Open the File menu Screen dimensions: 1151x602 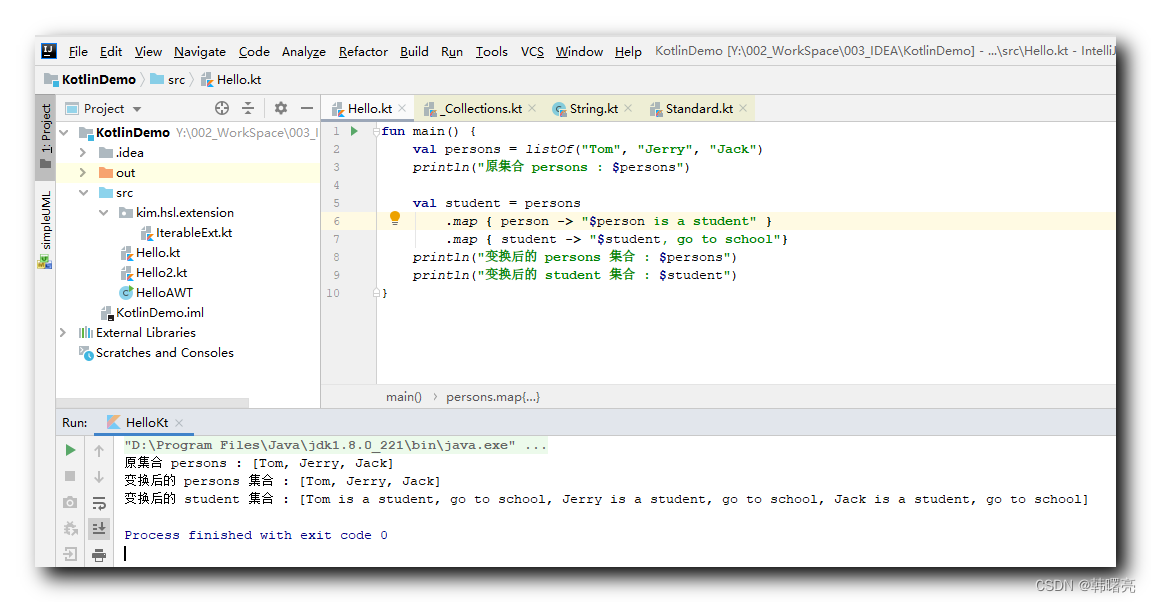coord(78,51)
